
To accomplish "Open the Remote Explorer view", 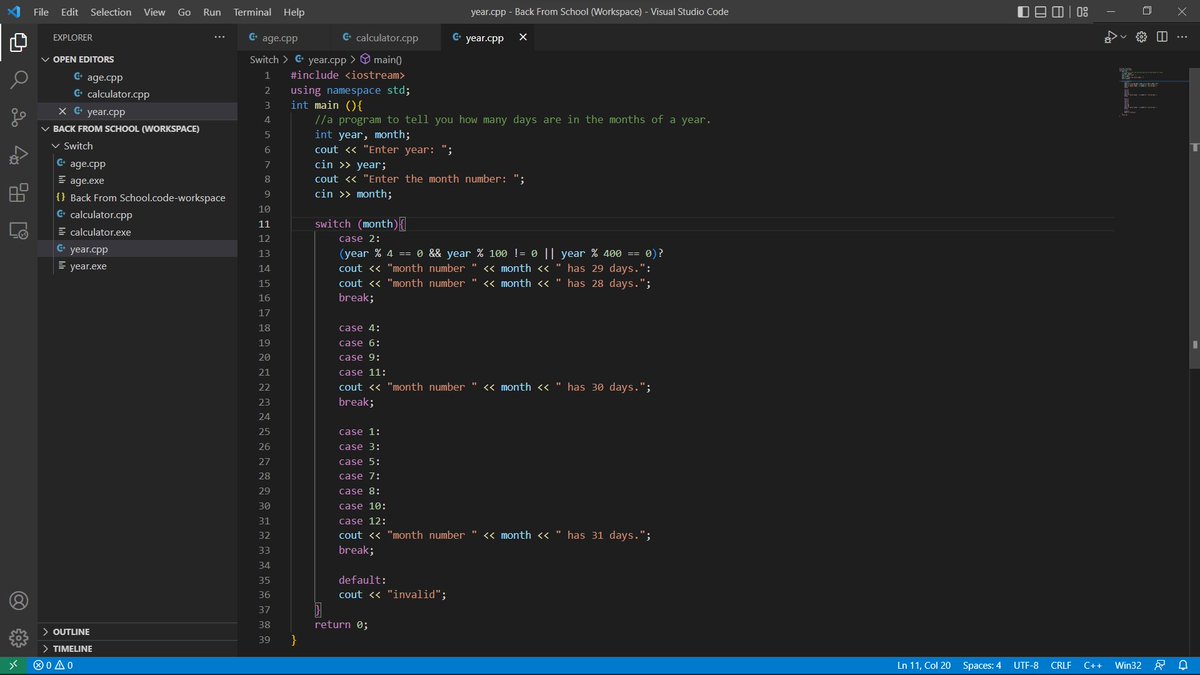I will 18,231.
